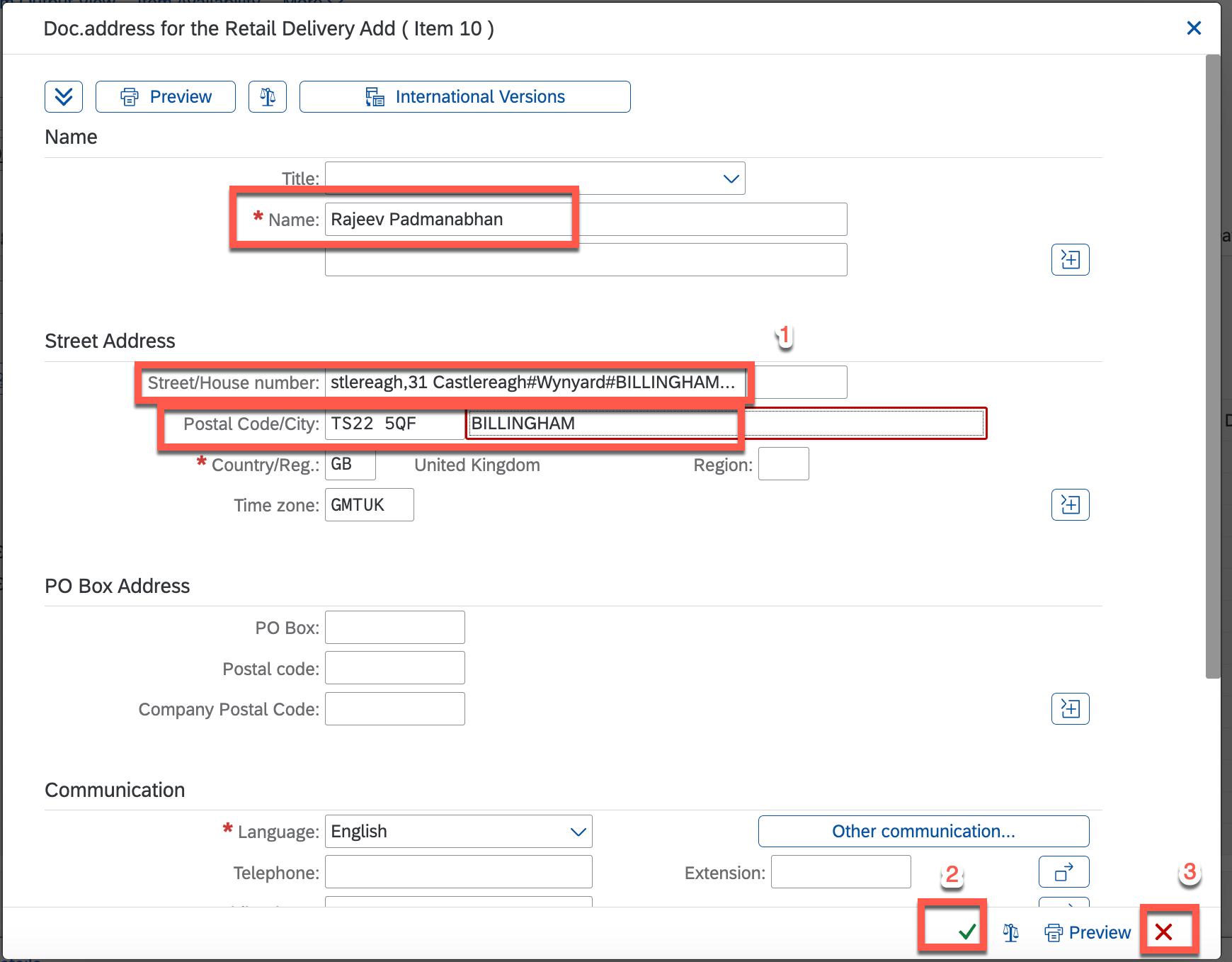
Task: Cancel using the red X icon at bottom
Action: [x=1163, y=932]
